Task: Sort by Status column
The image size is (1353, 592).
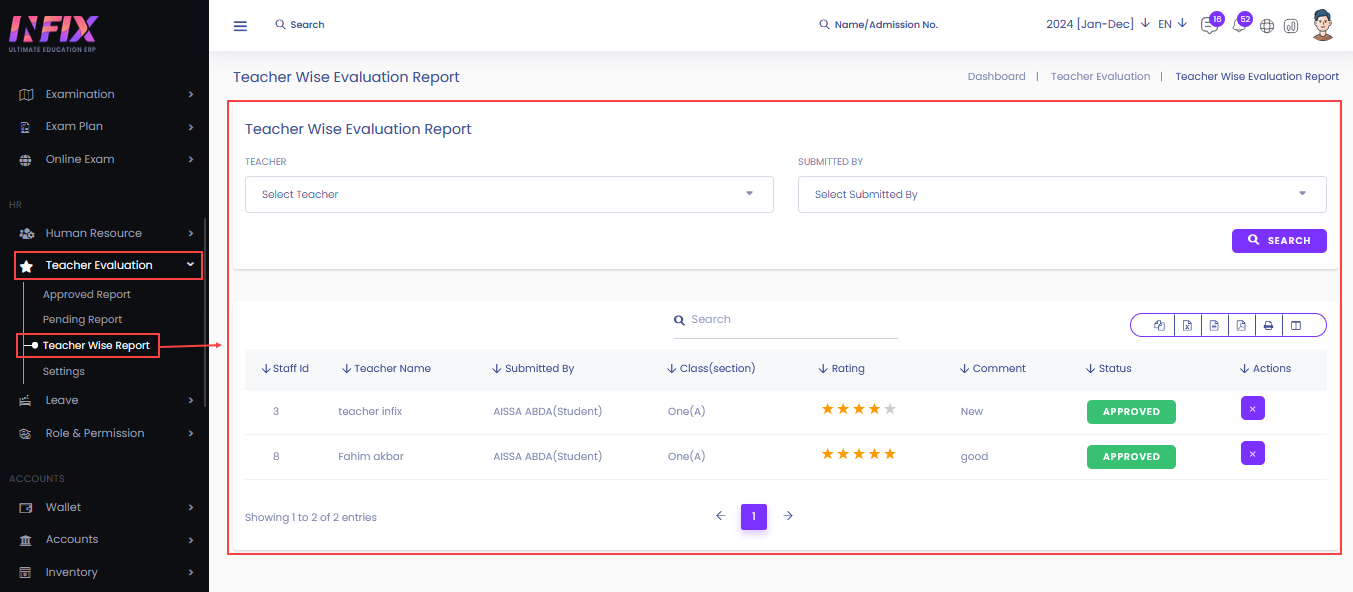Action: [x=1108, y=369]
